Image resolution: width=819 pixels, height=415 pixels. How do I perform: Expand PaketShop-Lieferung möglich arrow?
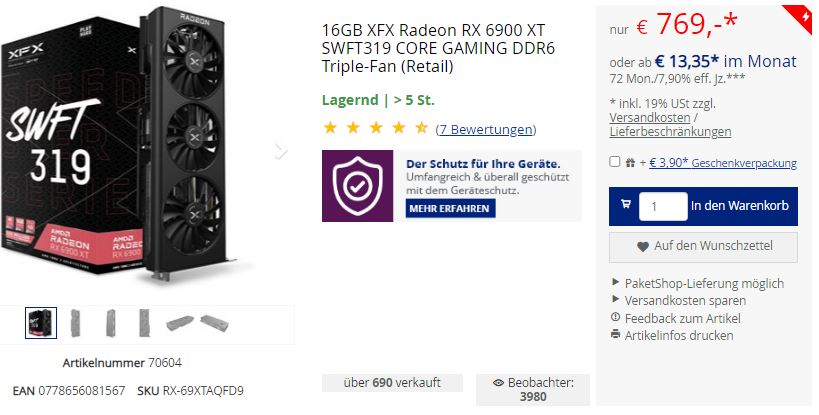point(615,282)
